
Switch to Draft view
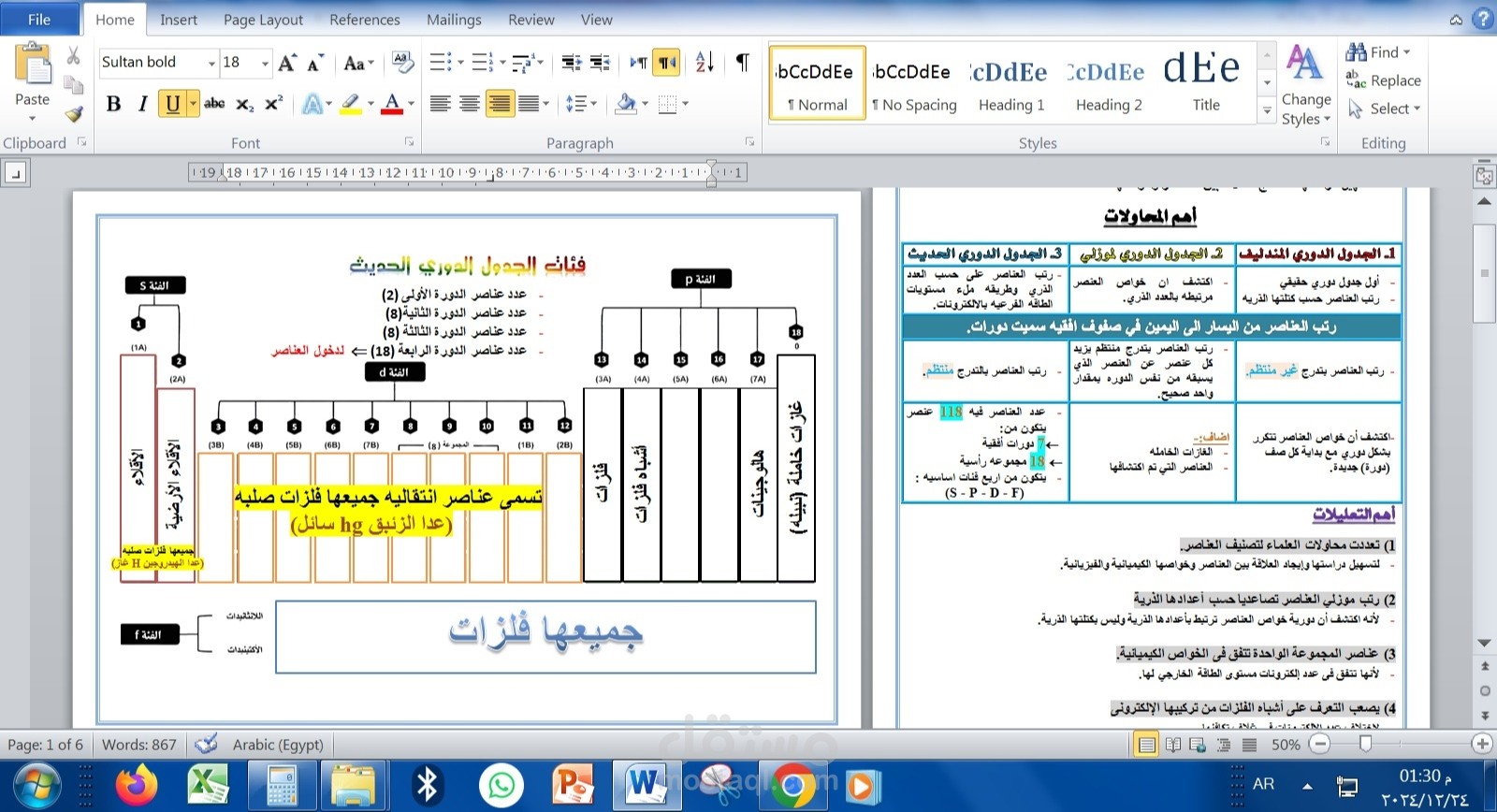[1249, 745]
